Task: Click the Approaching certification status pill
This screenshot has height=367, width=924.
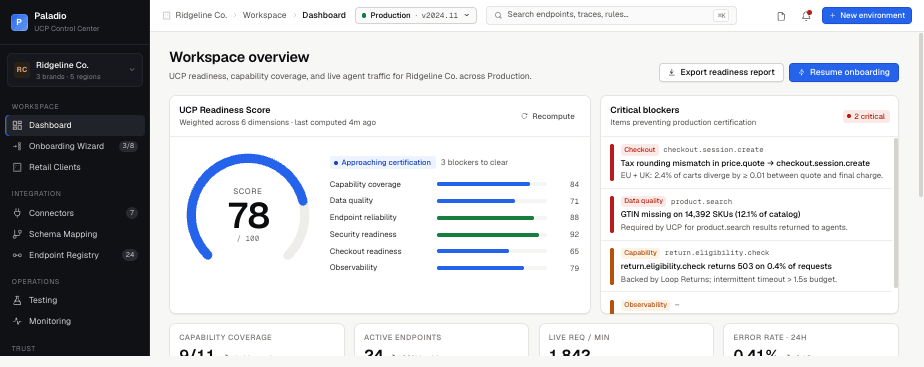Action: coord(382,163)
